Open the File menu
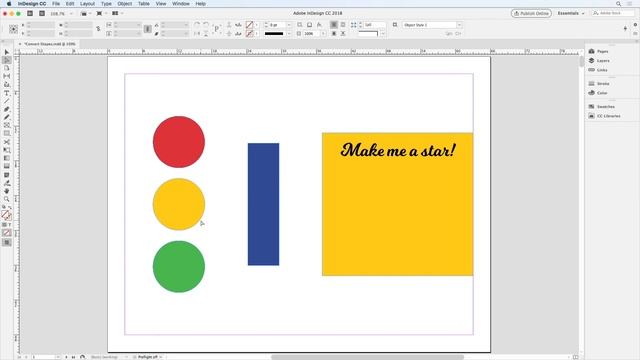This screenshot has height=360, width=640. point(56,4)
